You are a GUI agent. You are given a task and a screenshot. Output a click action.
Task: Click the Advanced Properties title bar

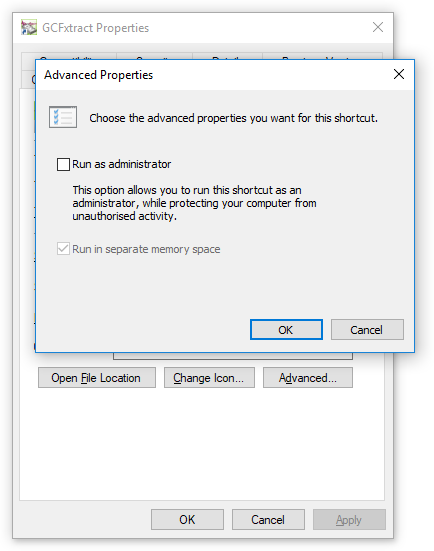pyautogui.click(x=211, y=74)
